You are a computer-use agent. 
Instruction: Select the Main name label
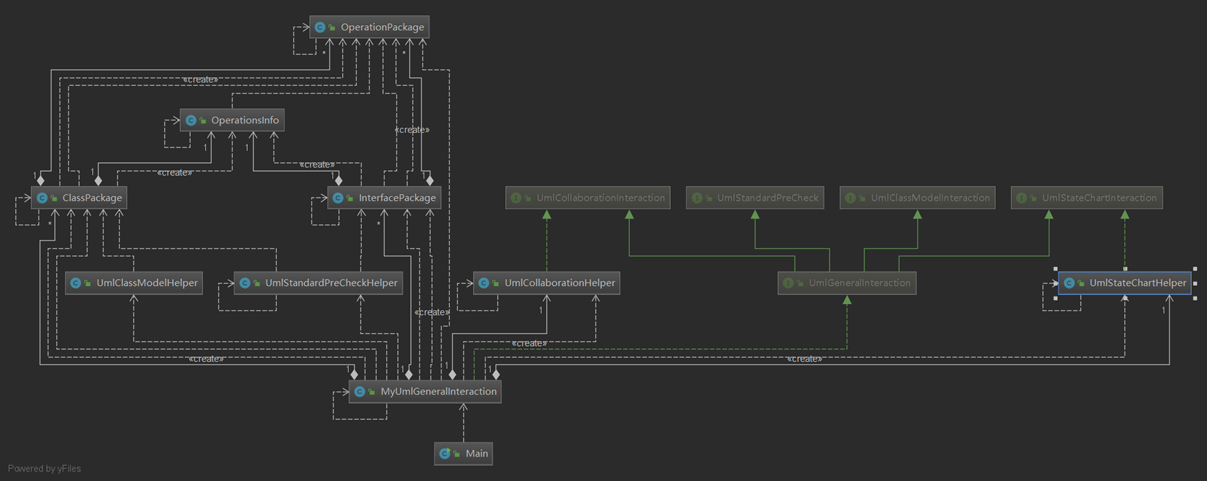click(477, 453)
